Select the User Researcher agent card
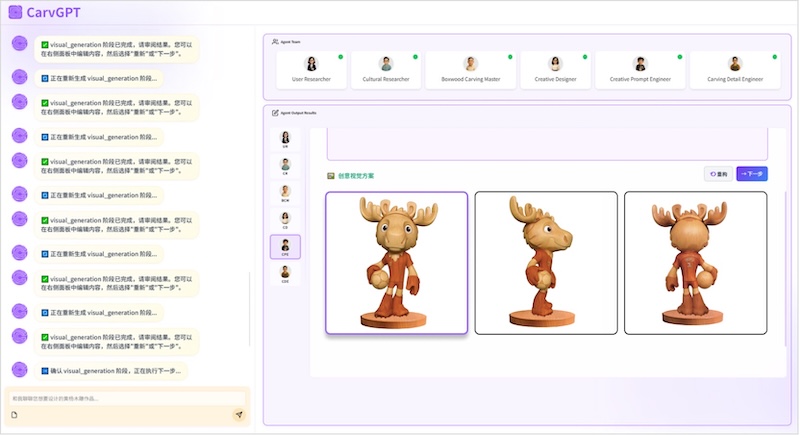 pos(311,70)
